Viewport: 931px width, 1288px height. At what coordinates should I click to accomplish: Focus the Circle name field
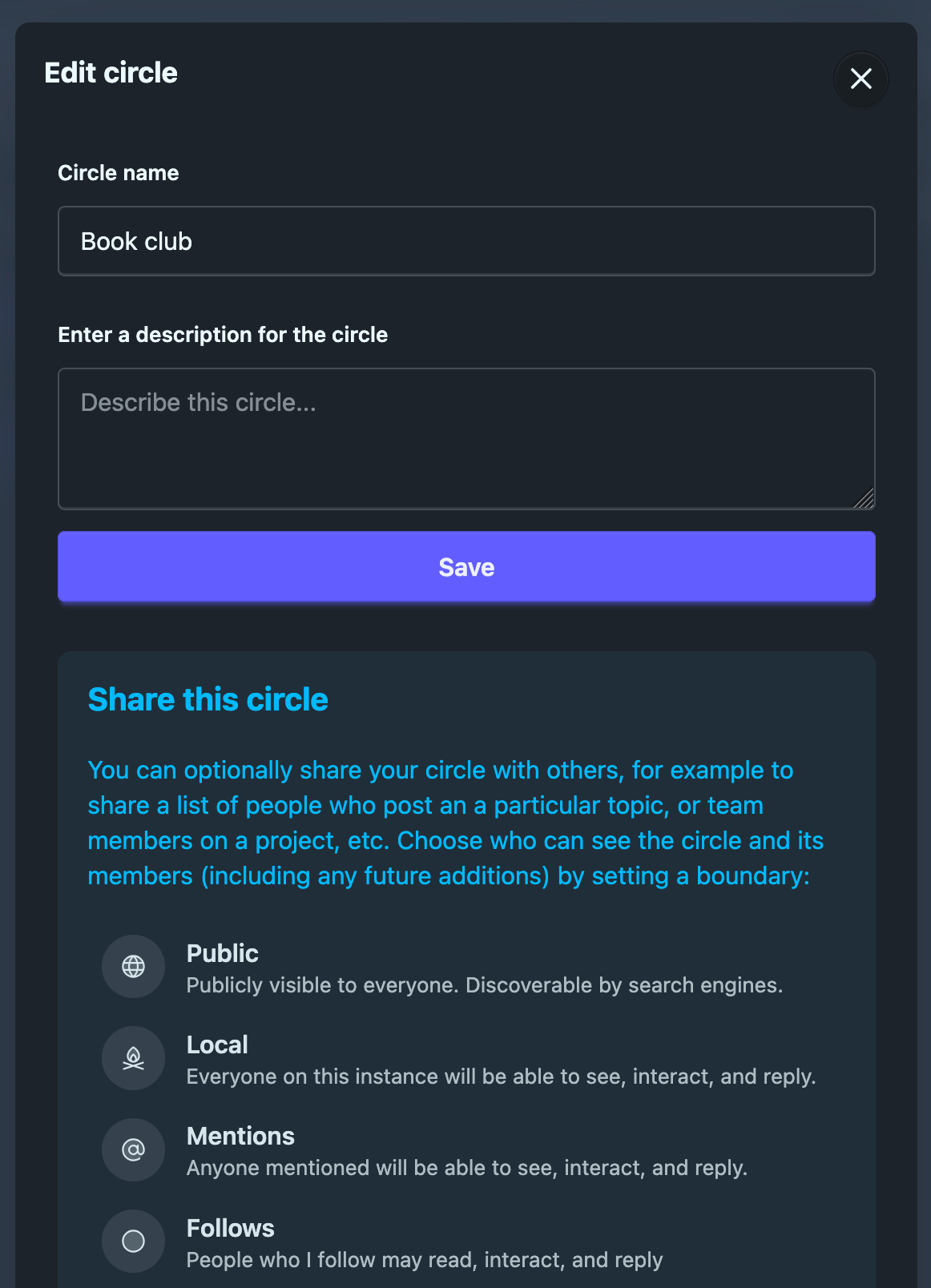click(465, 240)
